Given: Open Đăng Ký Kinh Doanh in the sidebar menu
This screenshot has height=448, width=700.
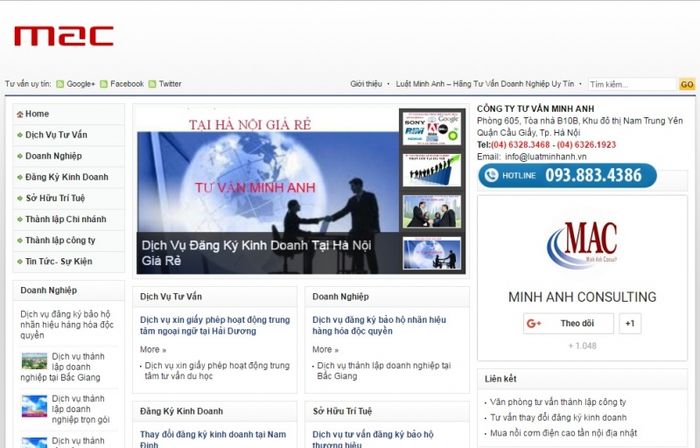Looking at the screenshot, I should [69, 177].
